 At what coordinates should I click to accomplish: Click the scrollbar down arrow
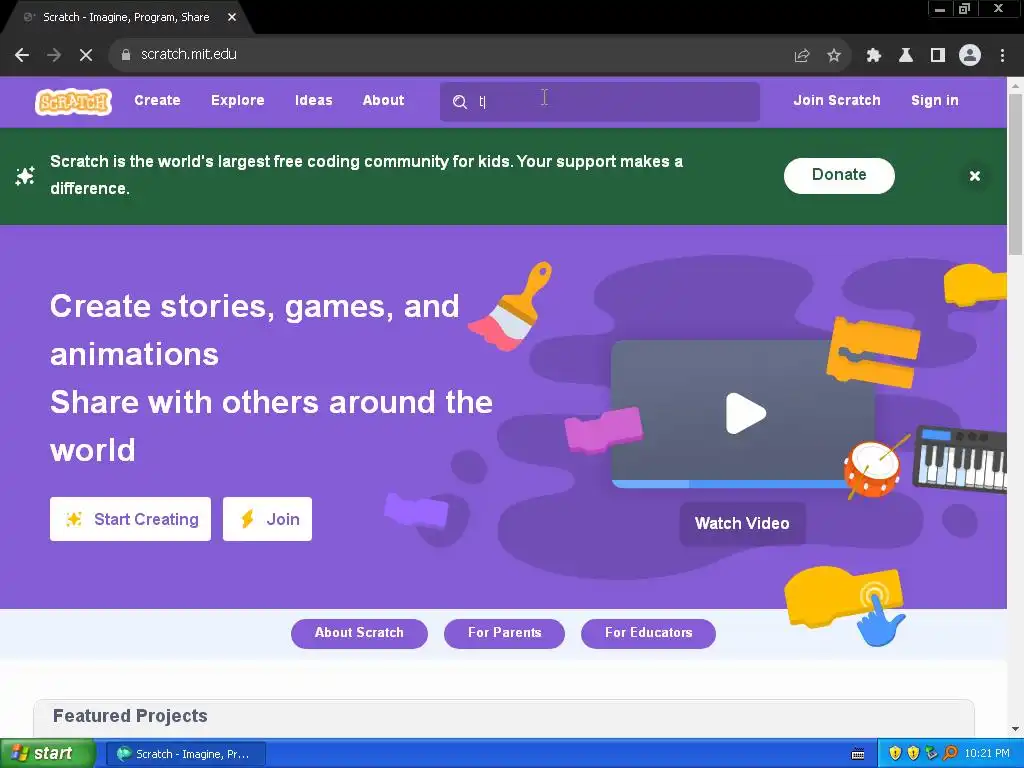point(1016,729)
